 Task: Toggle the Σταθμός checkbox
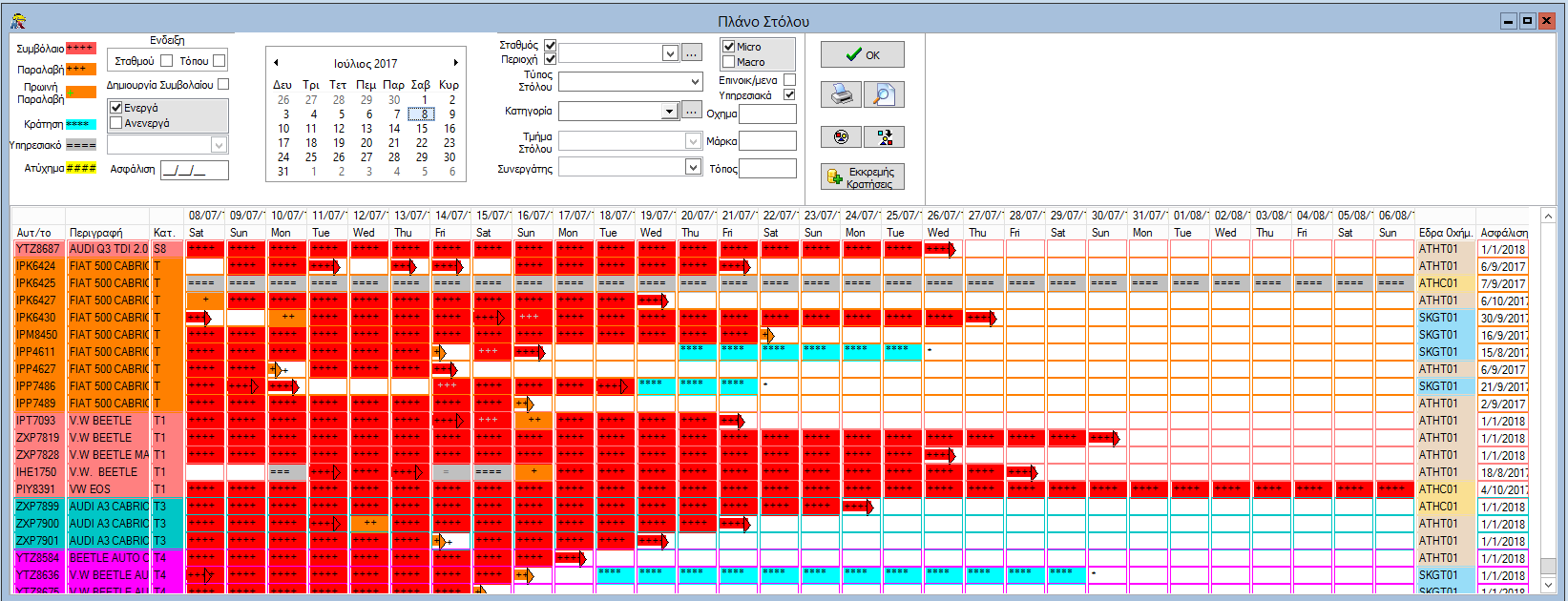551,45
